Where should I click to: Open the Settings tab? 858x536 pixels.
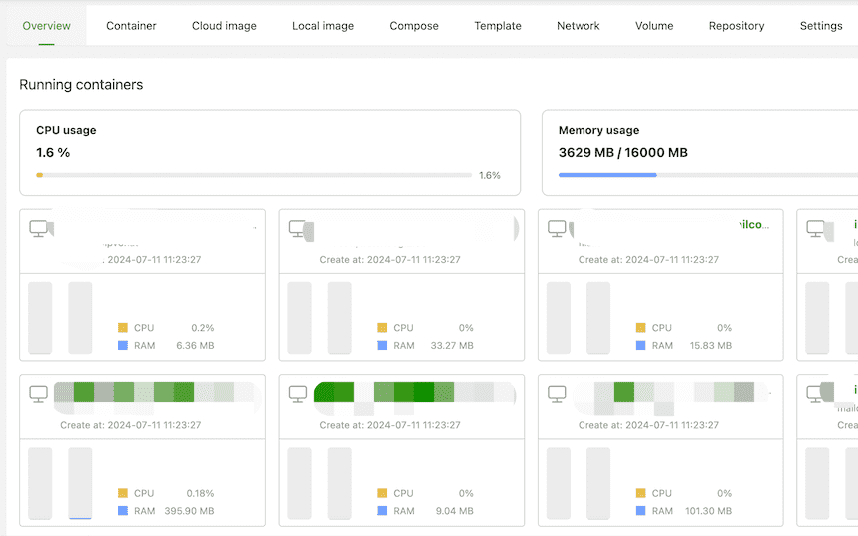[821, 26]
